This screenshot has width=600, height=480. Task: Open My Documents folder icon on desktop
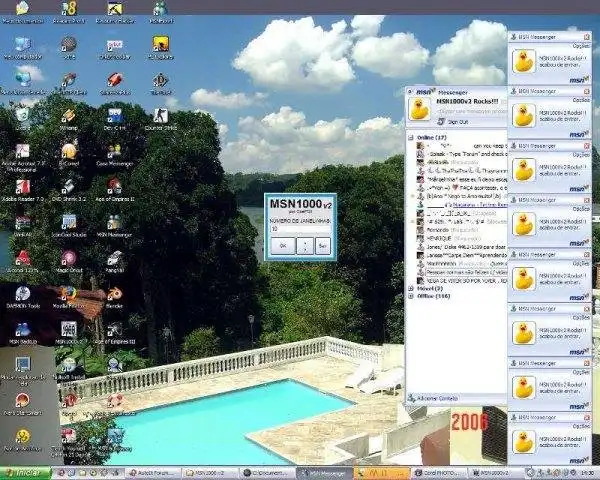pos(23,11)
